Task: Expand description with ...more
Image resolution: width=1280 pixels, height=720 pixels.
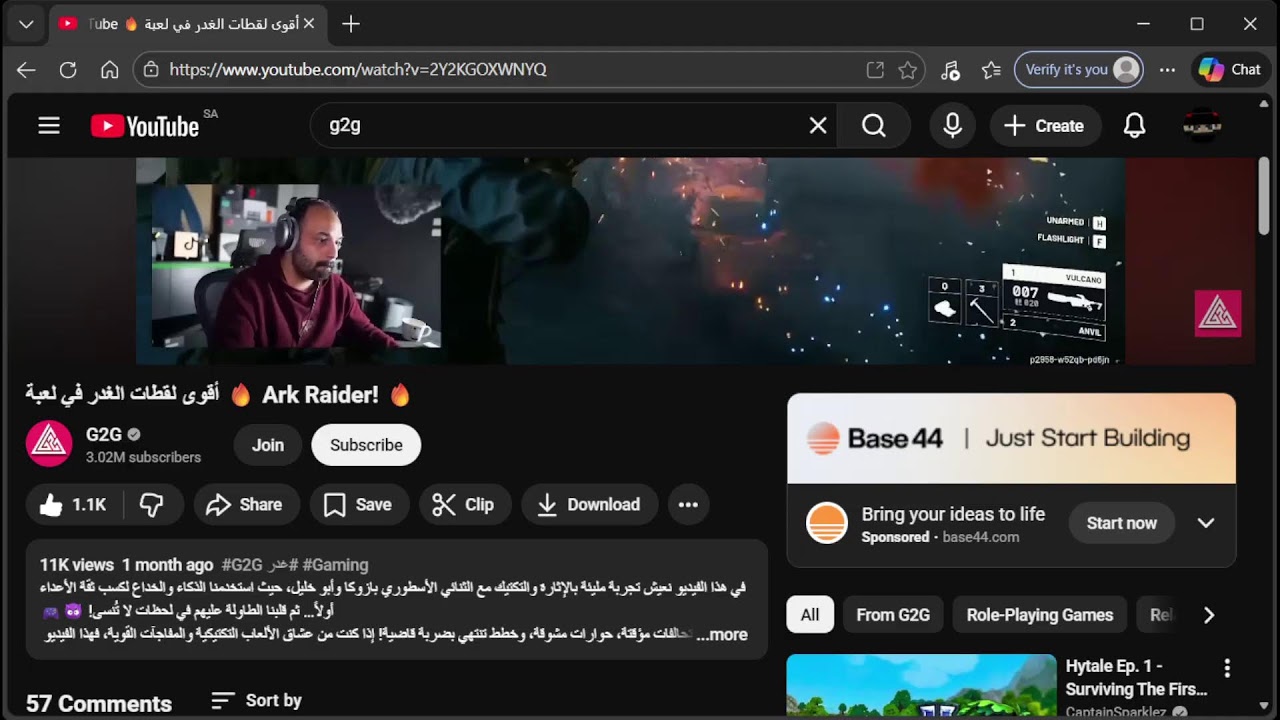Action: (x=723, y=635)
